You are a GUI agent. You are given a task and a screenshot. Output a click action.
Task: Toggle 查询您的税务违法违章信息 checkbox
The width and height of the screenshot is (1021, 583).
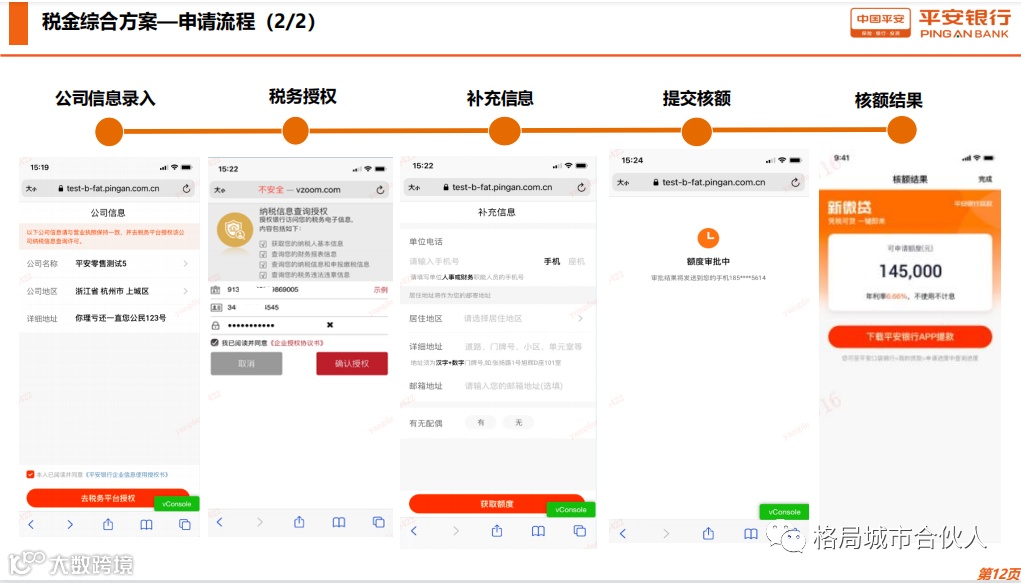click(x=263, y=275)
